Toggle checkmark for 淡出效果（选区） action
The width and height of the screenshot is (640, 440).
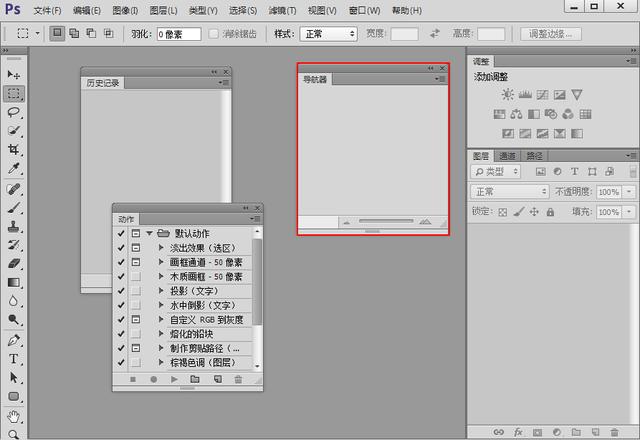[x=121, y=248]
